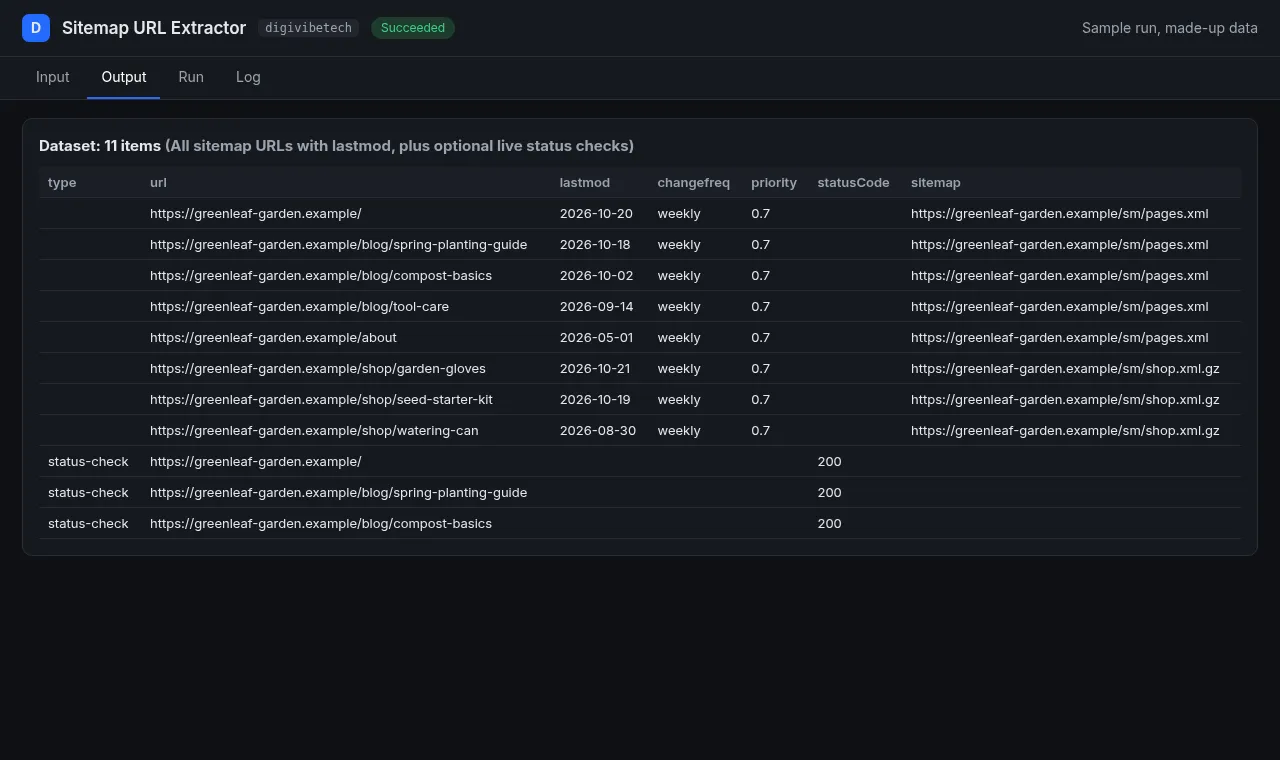Viewport: 1280px width, 760px height.
Task: Click the statusCode column header
Action: click(x=853, y=182)
